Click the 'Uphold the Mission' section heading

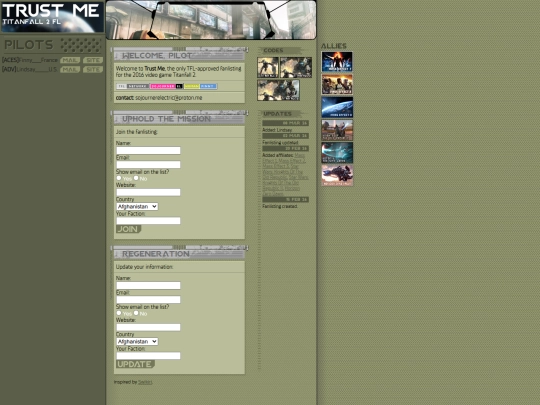tap(166, 119)
